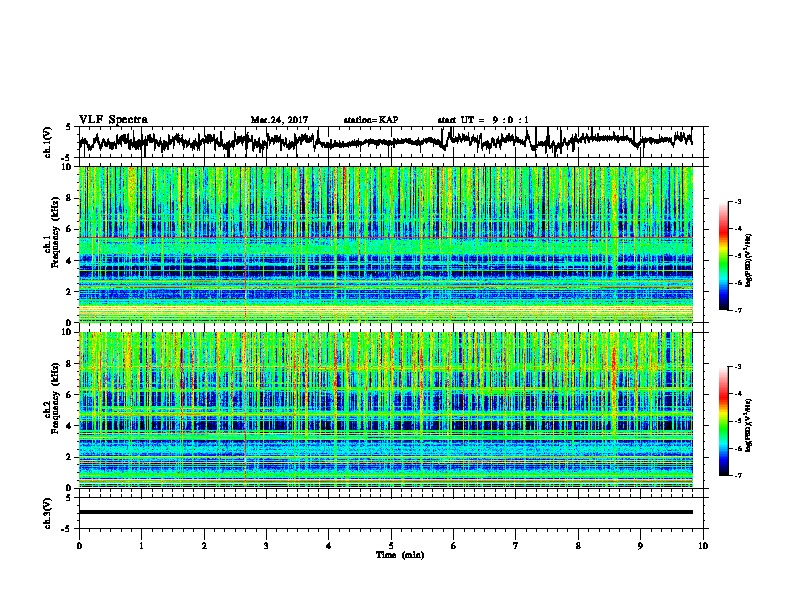Click inside the ch.1 spectrogram panel
The width and height of the screenshot is (792, 612).
tap(386, 244)
